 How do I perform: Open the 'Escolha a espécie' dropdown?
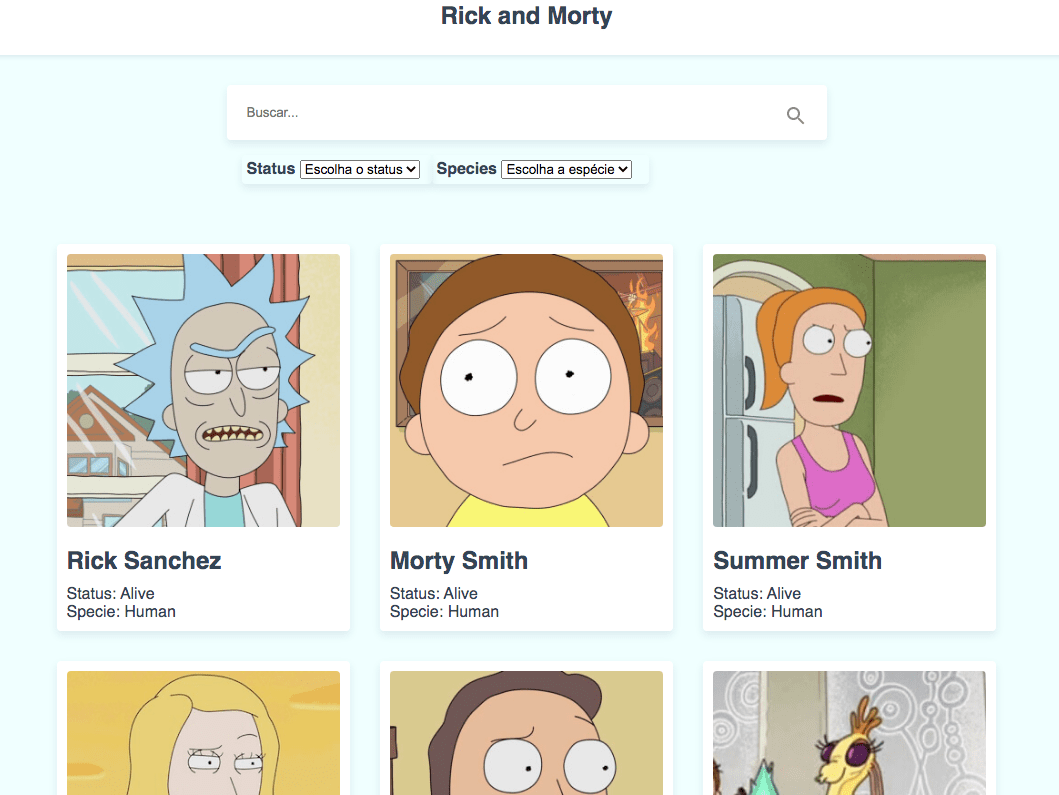tap(567, 169)
